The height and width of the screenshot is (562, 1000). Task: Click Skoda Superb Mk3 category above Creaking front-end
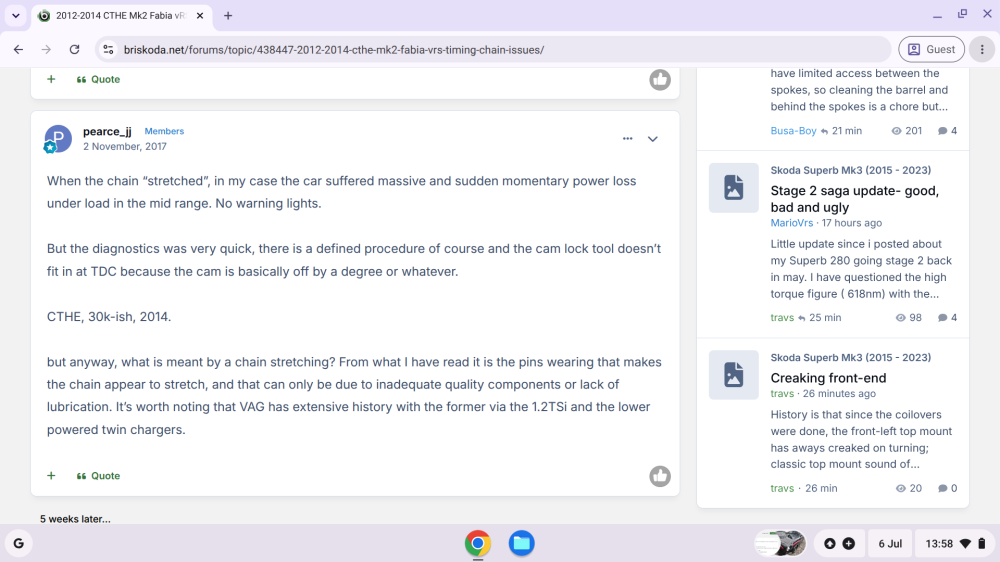pyautogui.click(x=850, y=357)
